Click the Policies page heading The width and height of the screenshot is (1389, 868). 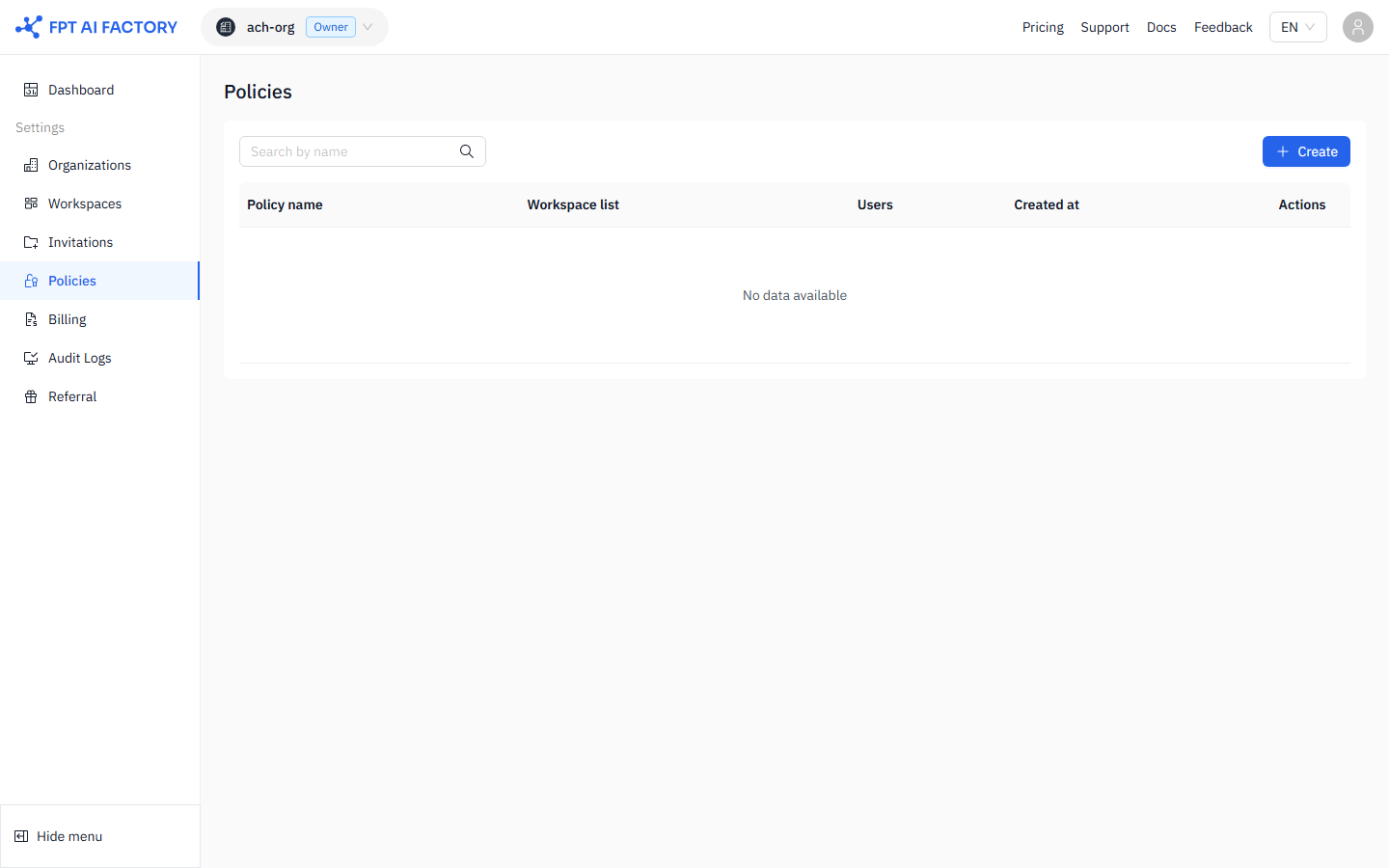[x=258, y=92]
